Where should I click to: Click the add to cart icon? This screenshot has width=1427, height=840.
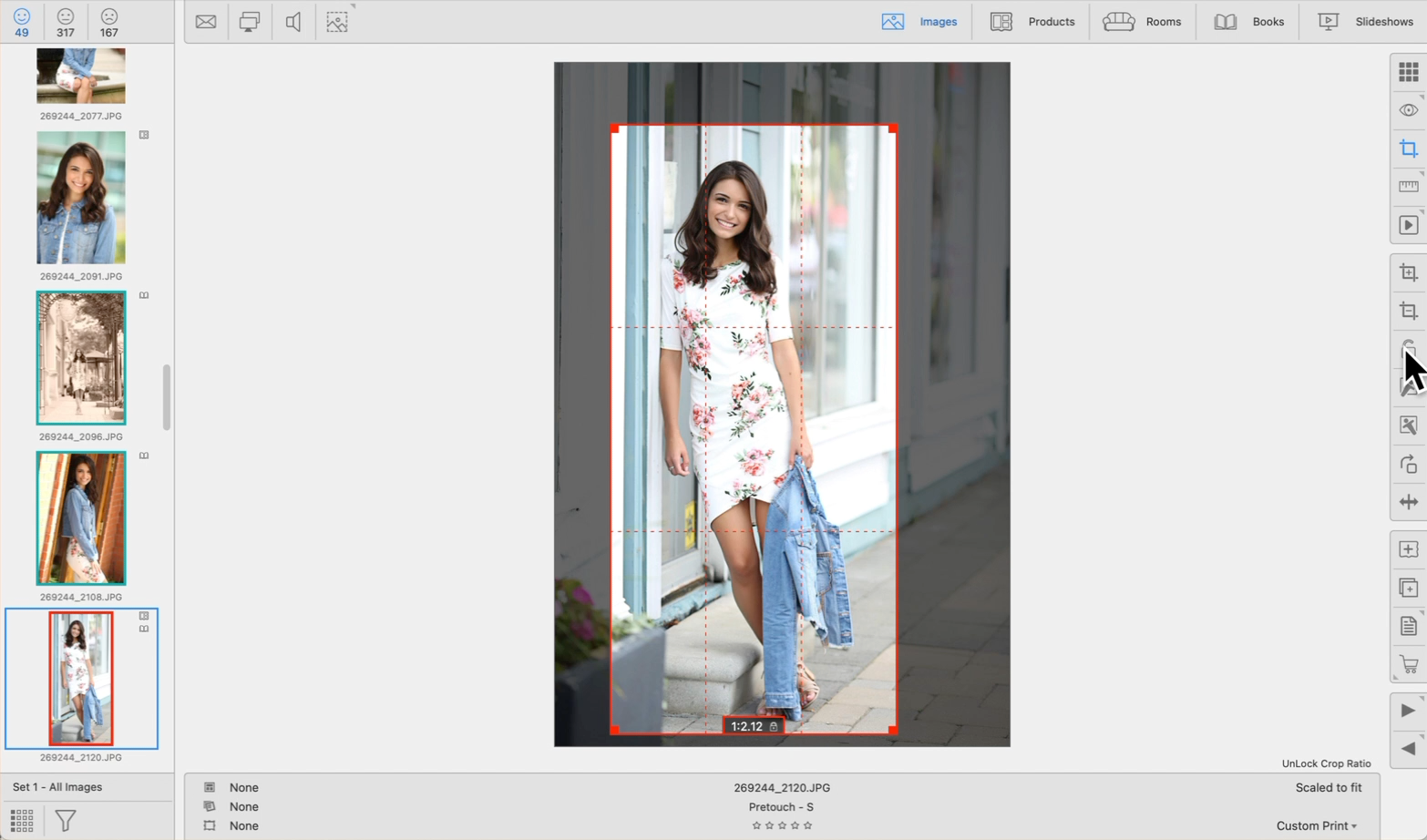click(1408, 664)
